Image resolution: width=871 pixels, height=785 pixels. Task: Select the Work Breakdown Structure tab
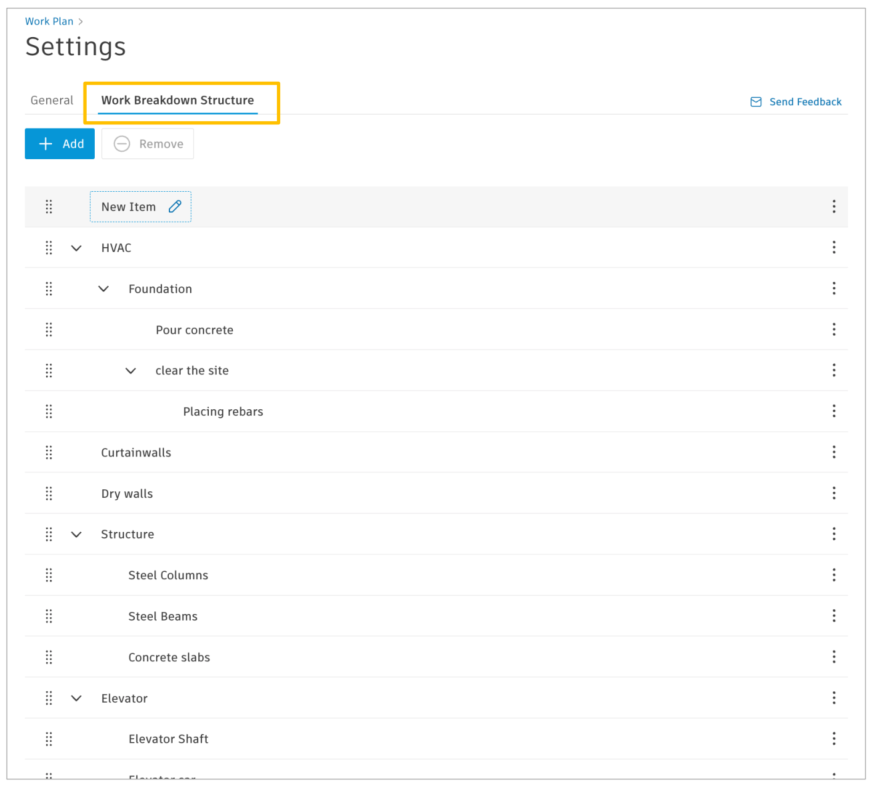pyautogui.click(x=178, y=100)
